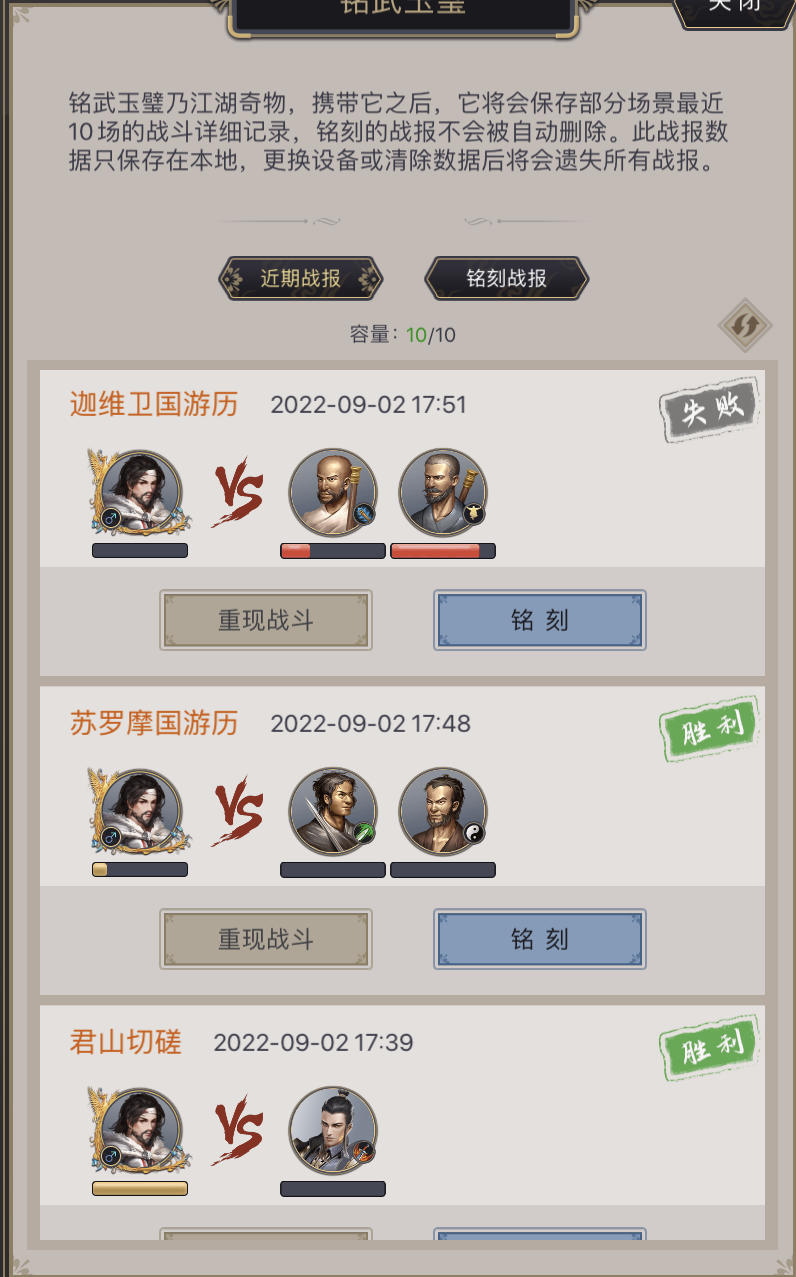The image size is (796, 1277).
Task: Engrave the 迦维卫国游历 battle report with 铭刻
Action: point(540,620)
